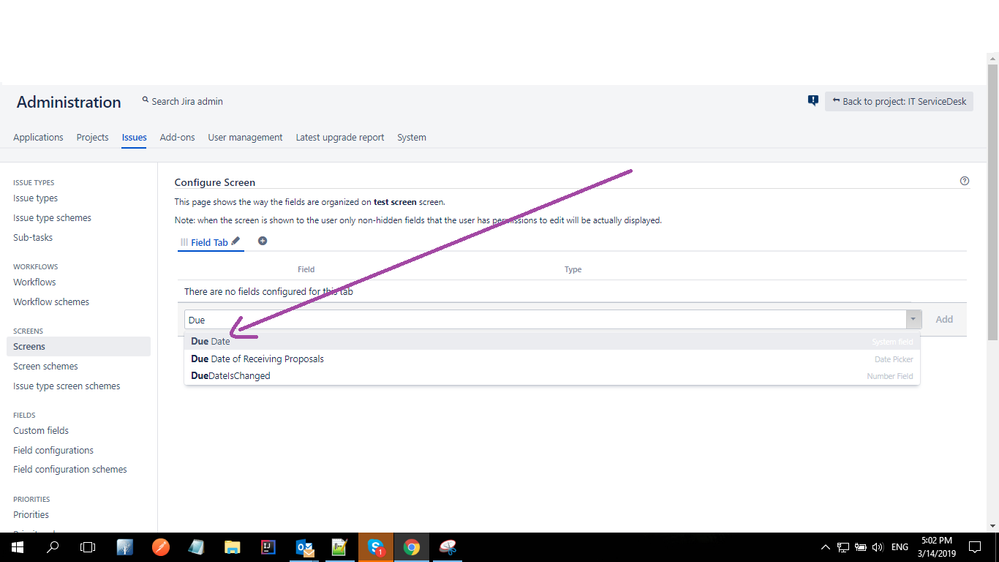Open Screen schemes in sidebar
The height and width of the screenshot is (562, 999).
45,366
